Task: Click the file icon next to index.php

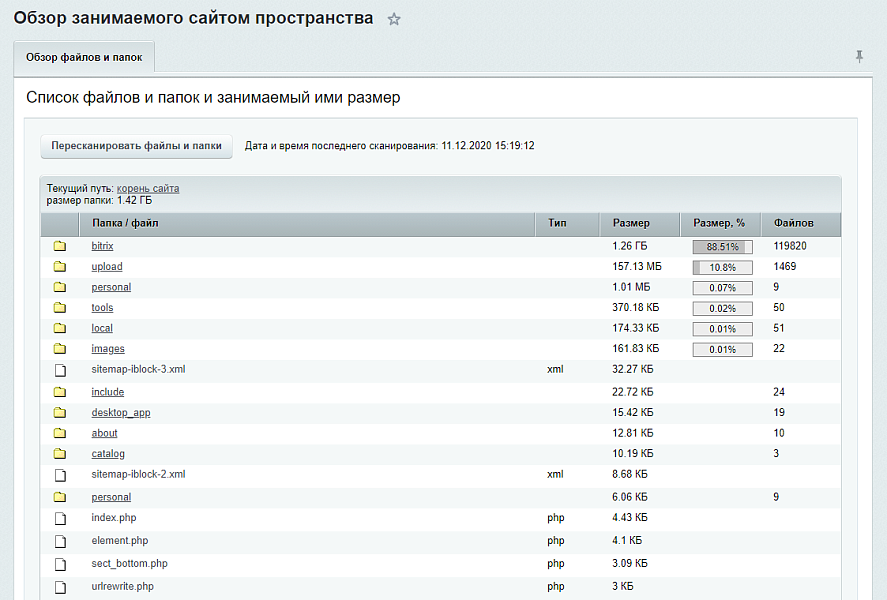Action: click(60, 518)
